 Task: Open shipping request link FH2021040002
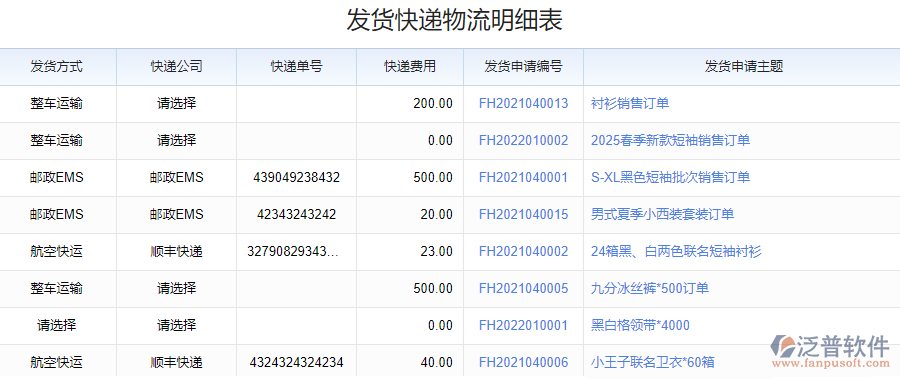[523, 252]
